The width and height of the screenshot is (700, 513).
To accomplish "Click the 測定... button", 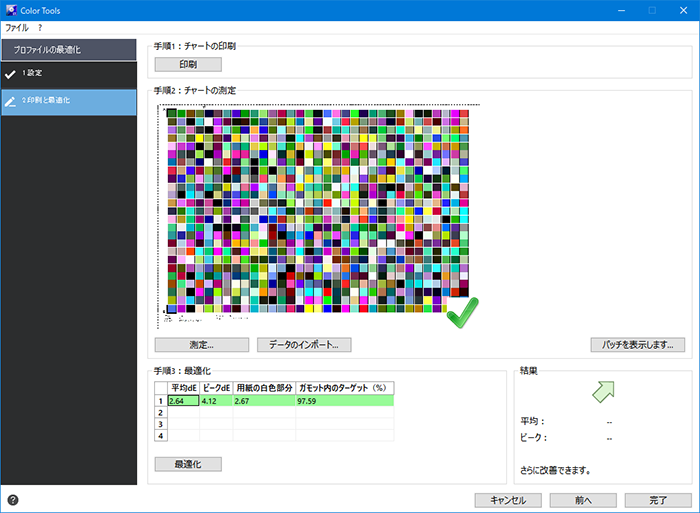I will coord(201,345).
